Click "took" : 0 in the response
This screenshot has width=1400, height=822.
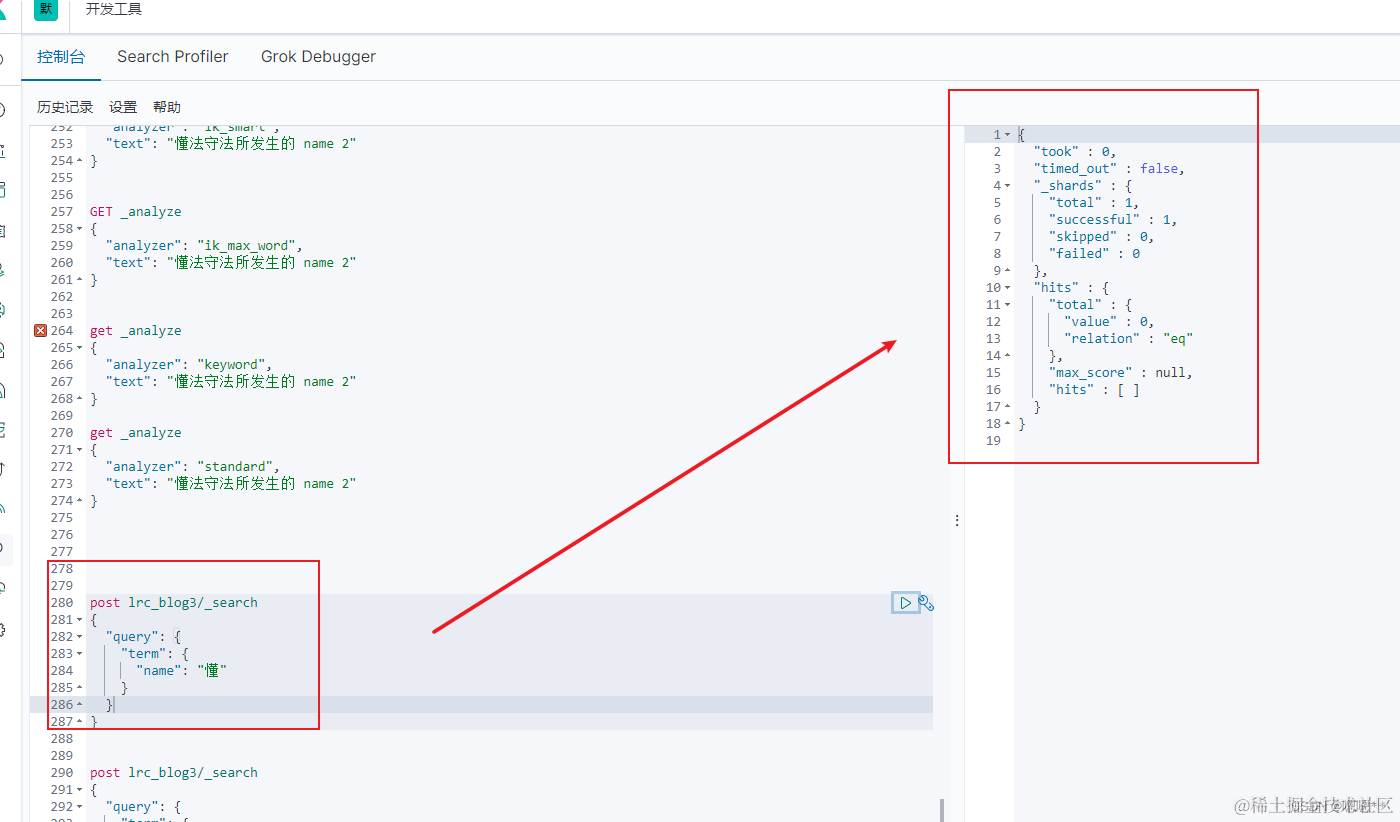click(x=1075, y=152)
